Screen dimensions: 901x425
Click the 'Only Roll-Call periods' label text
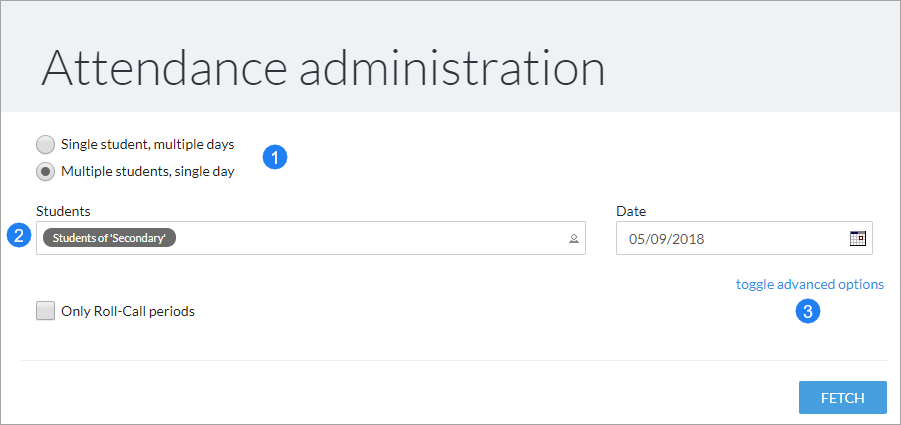coord(128,312)
